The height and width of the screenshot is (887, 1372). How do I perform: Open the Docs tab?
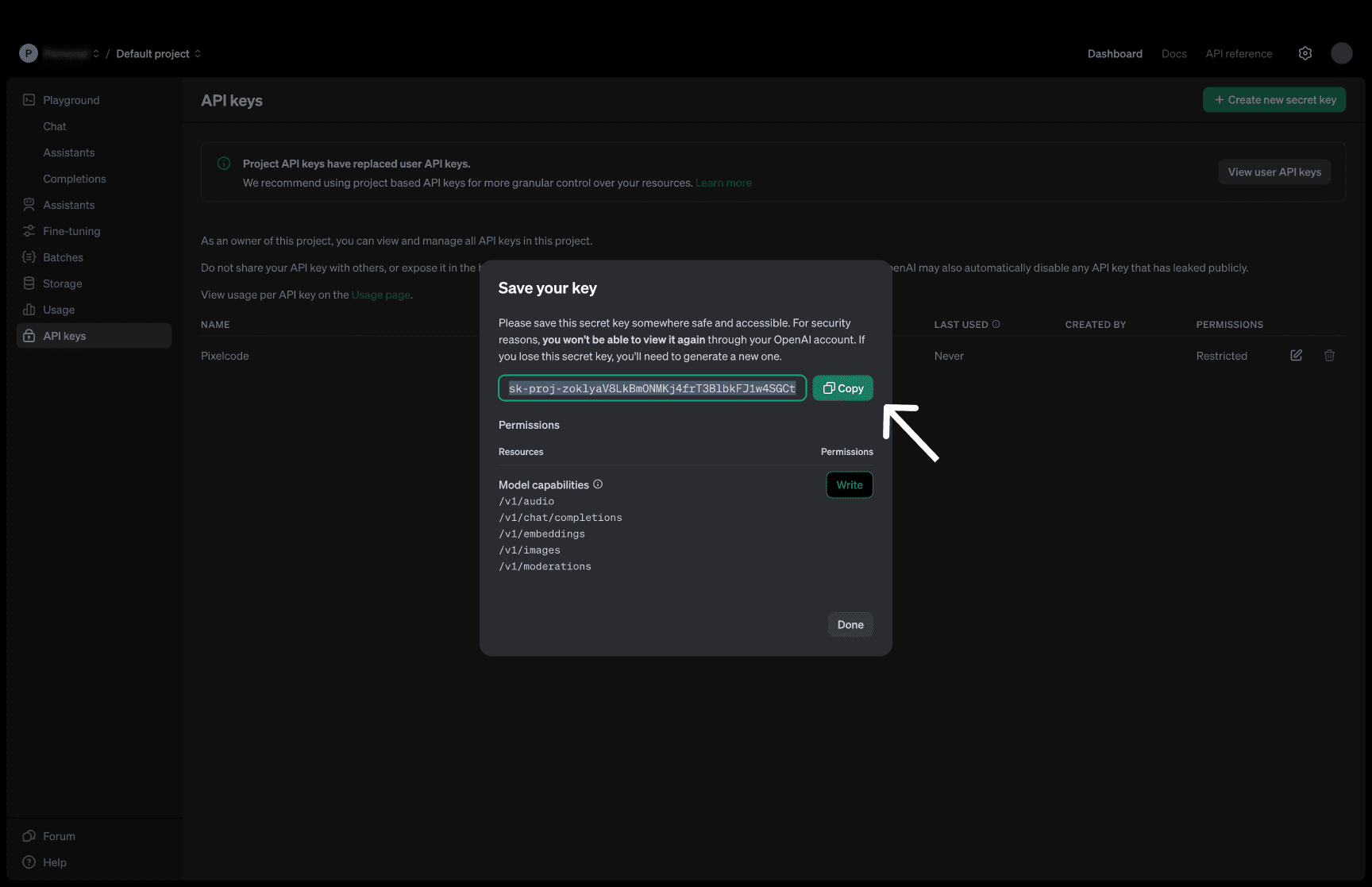tap(1174, 54)
